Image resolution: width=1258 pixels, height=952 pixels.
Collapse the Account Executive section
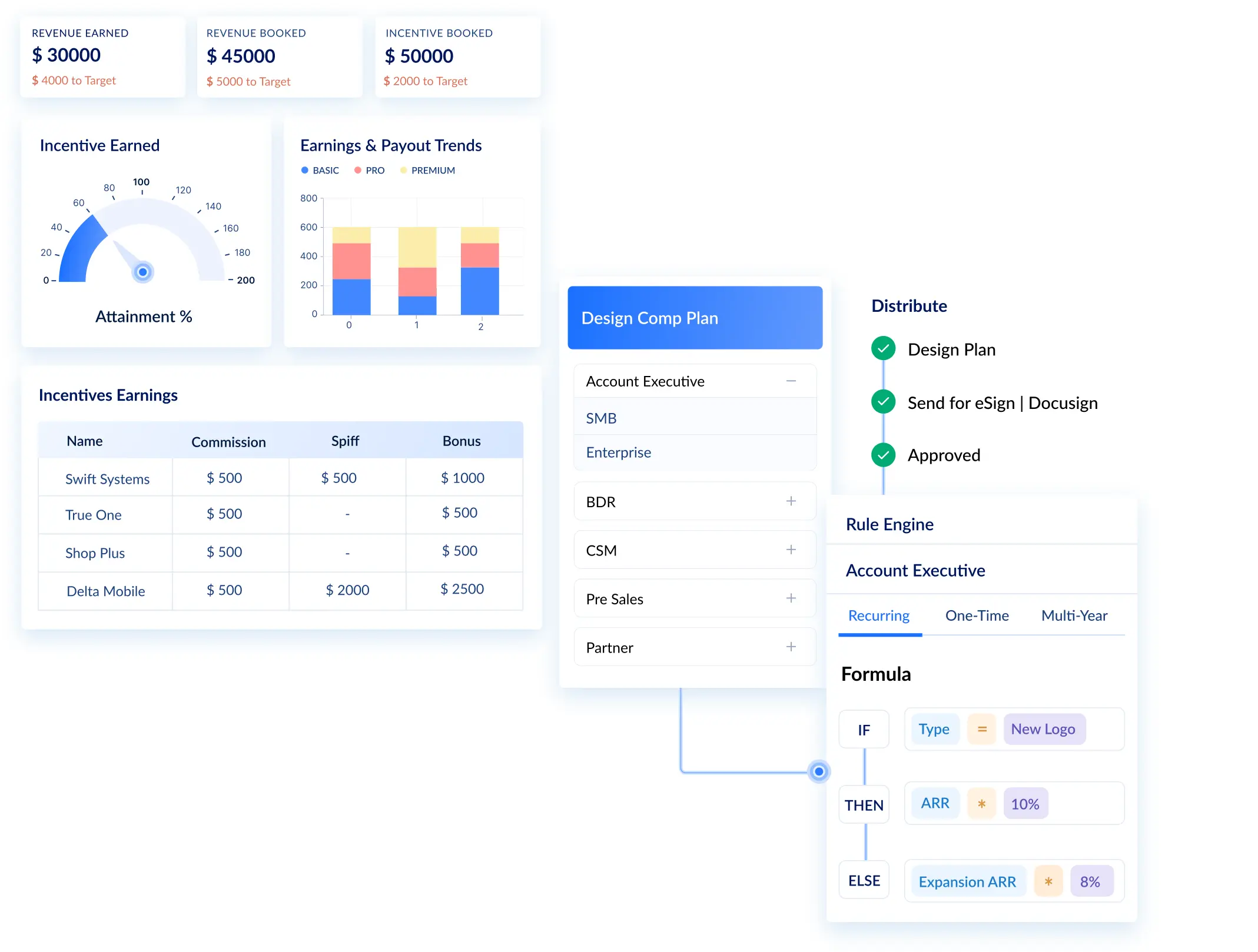[x=791, y=381]
